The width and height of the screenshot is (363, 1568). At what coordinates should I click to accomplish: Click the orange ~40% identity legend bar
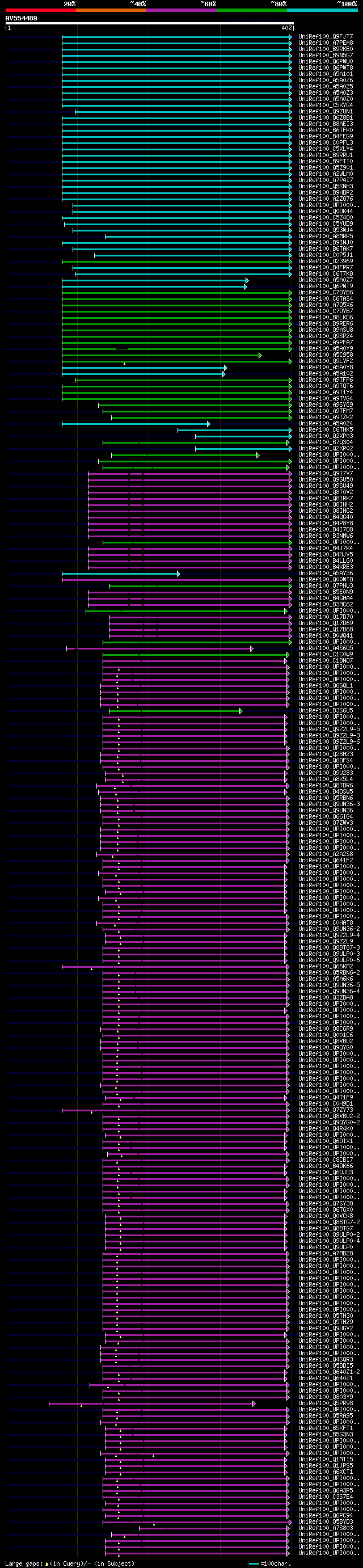pyautogui.click(x=112, y=10)
